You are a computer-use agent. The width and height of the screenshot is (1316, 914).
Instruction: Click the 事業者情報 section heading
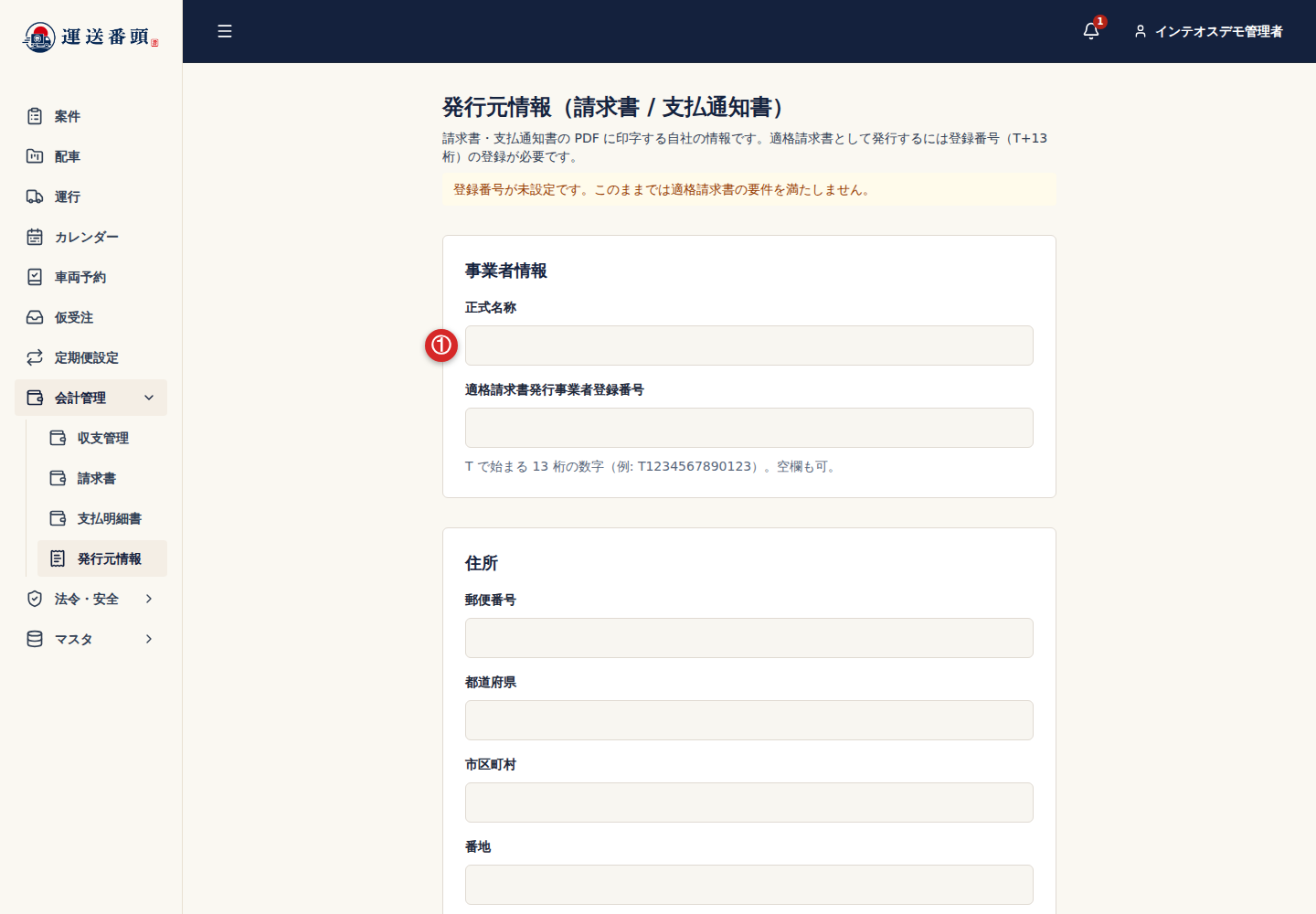505,271
